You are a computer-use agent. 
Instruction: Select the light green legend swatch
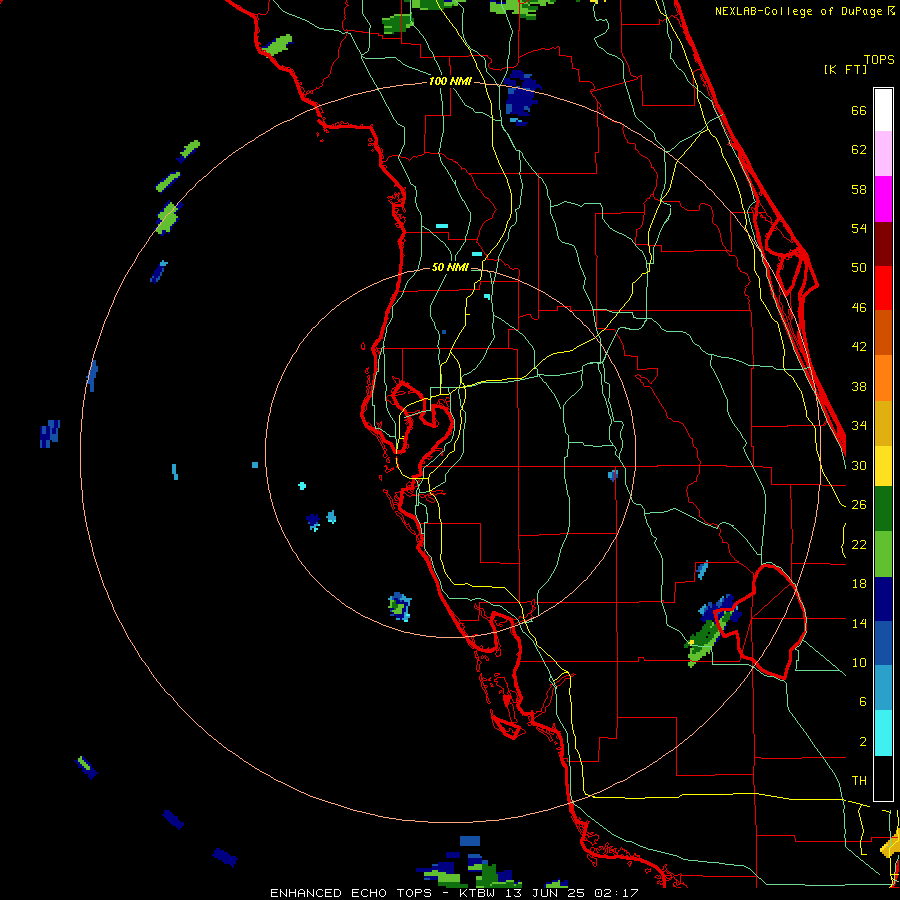pos(883,554)
